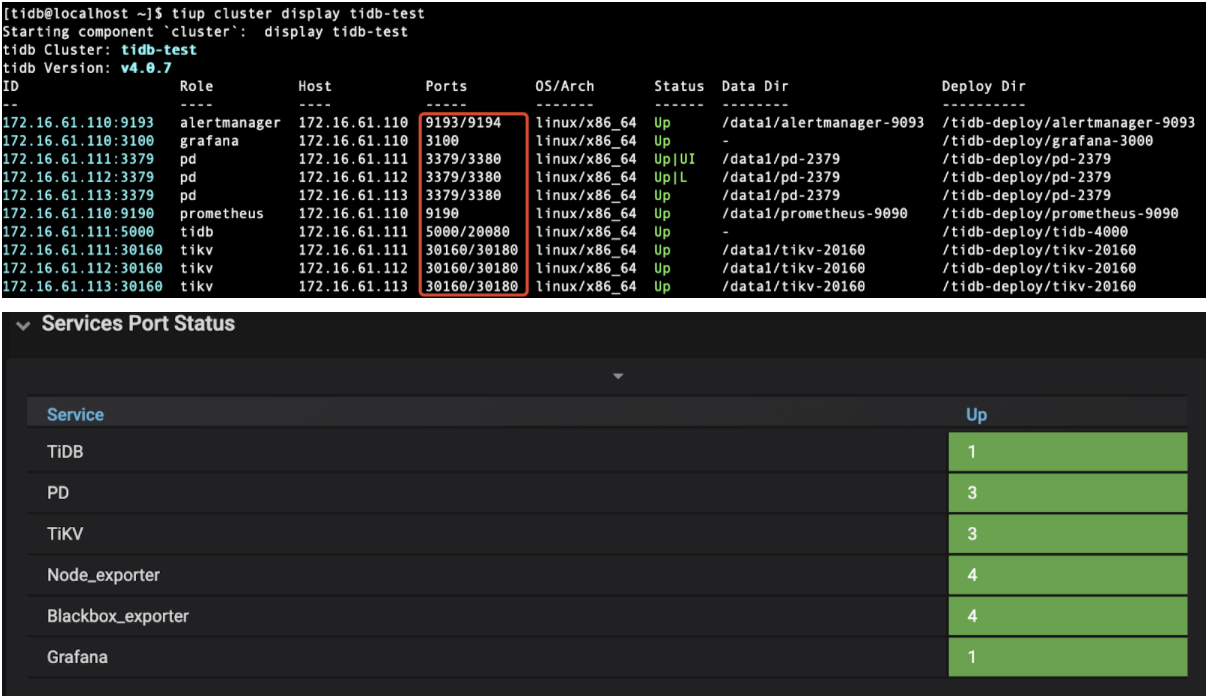Click the ID 172.16.61.112:30160 in terminal
The width and height of the screenshot is (1210, 700).
[x=82, y=268]
